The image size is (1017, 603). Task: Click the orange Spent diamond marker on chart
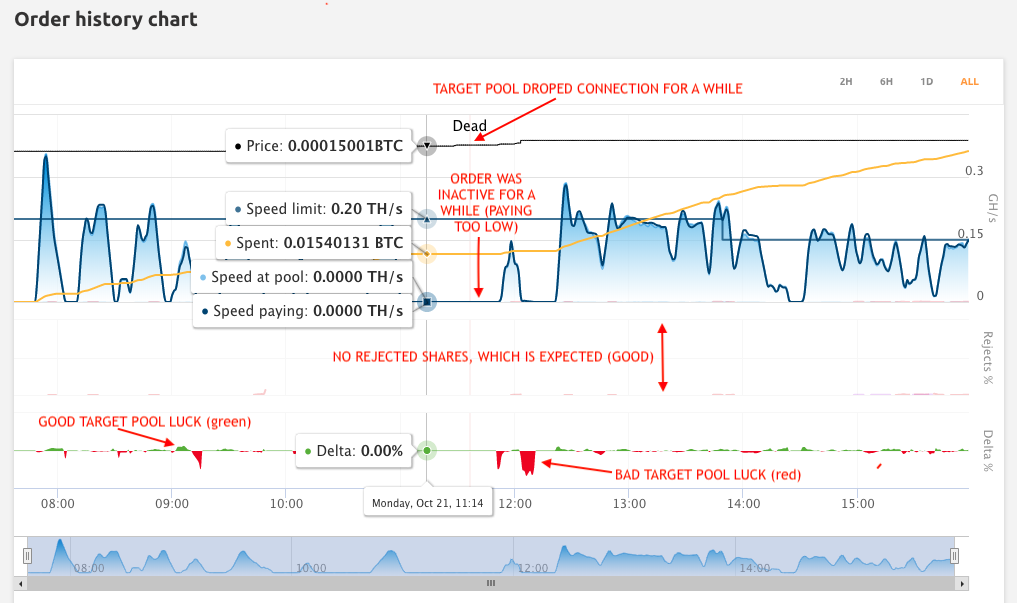click(x=427, y=254)
